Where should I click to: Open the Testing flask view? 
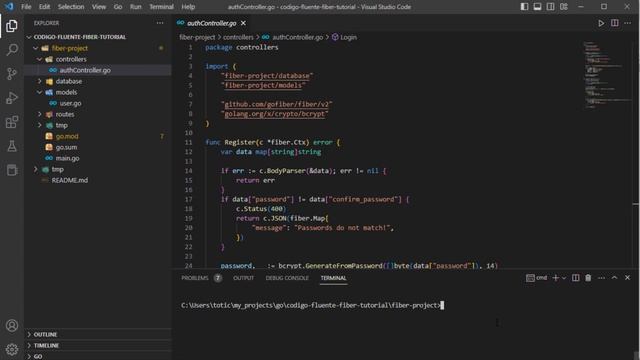(12, 146)
